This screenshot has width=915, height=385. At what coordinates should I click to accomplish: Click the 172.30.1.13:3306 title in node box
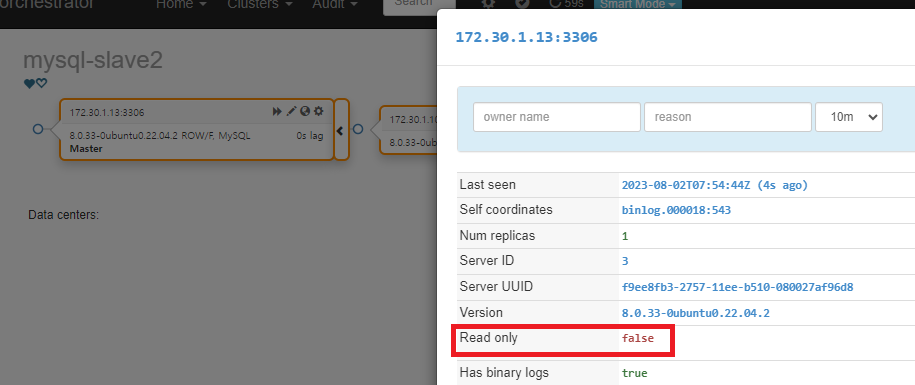[107, 113]
